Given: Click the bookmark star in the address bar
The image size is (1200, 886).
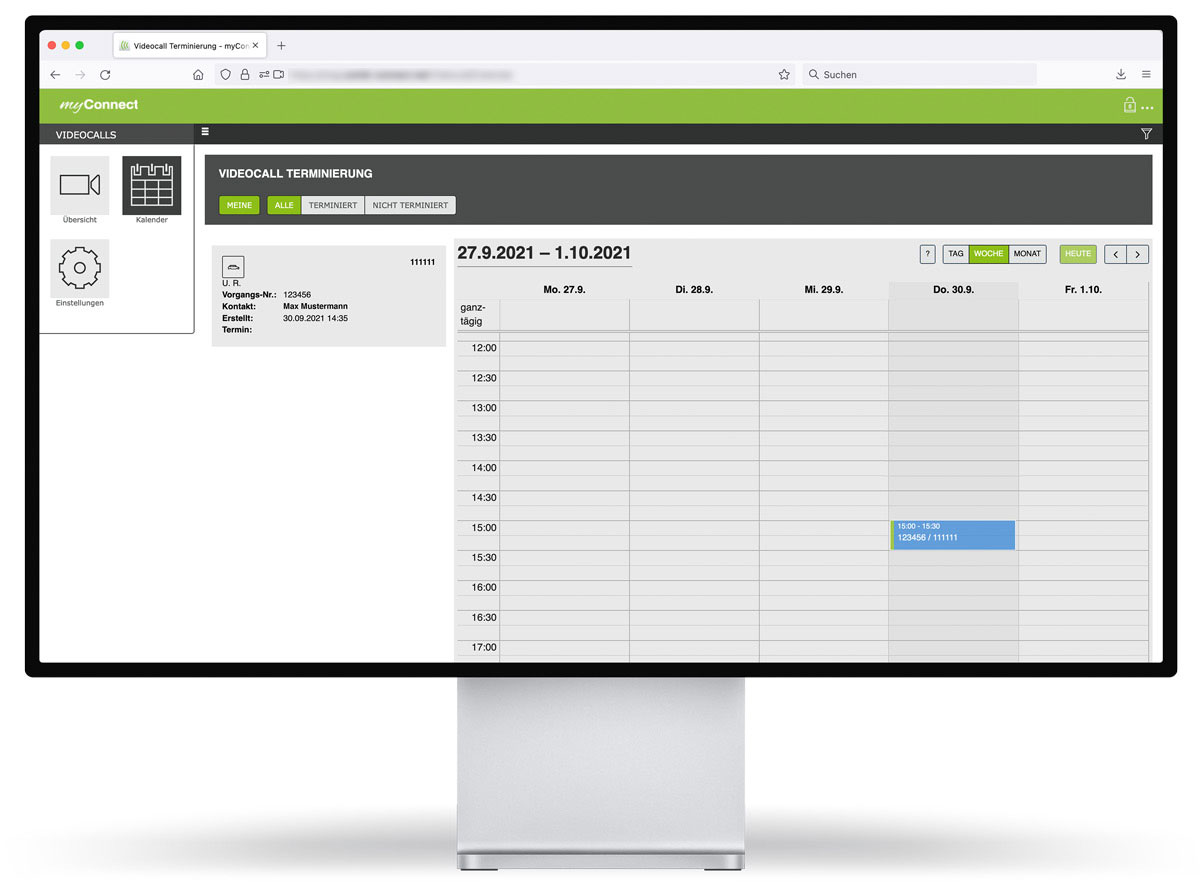Looking at the screenshot, I should 784,74.
